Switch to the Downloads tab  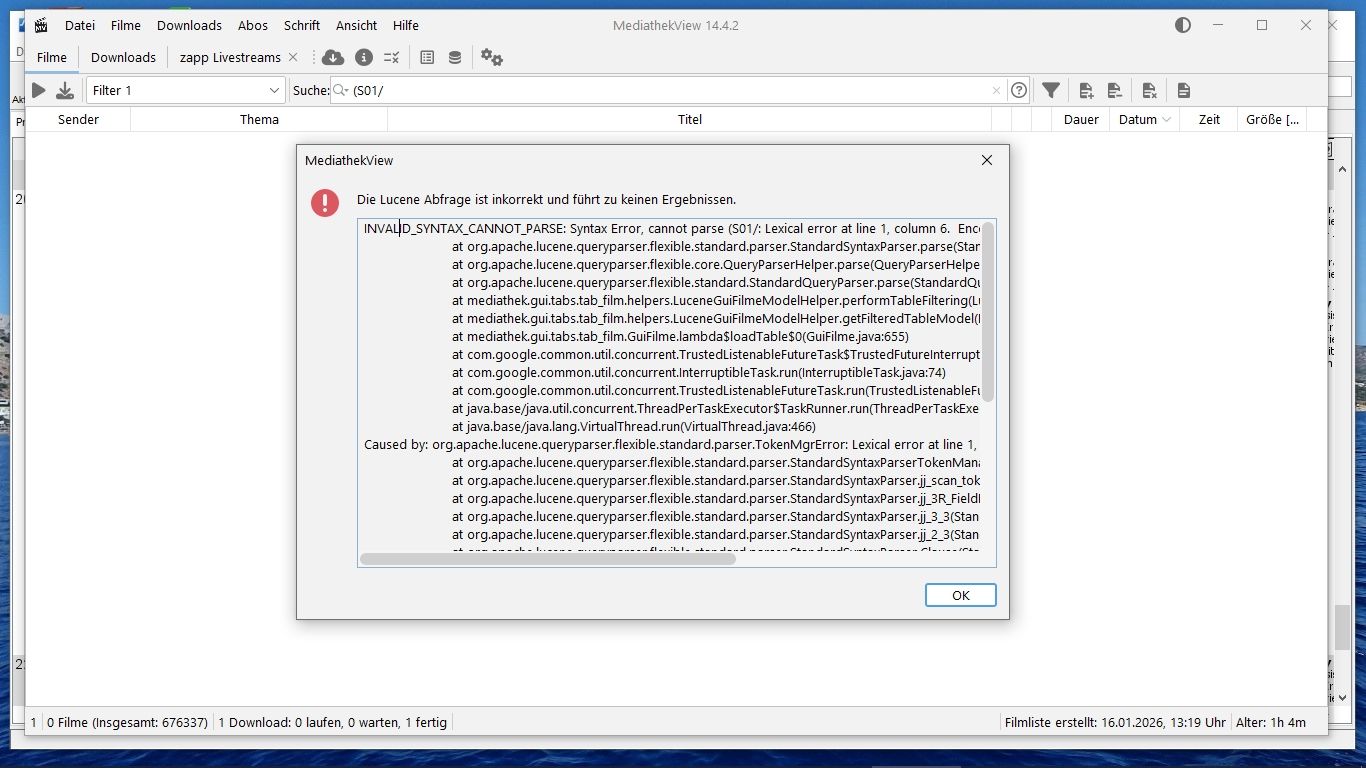[x=123, y=57]
